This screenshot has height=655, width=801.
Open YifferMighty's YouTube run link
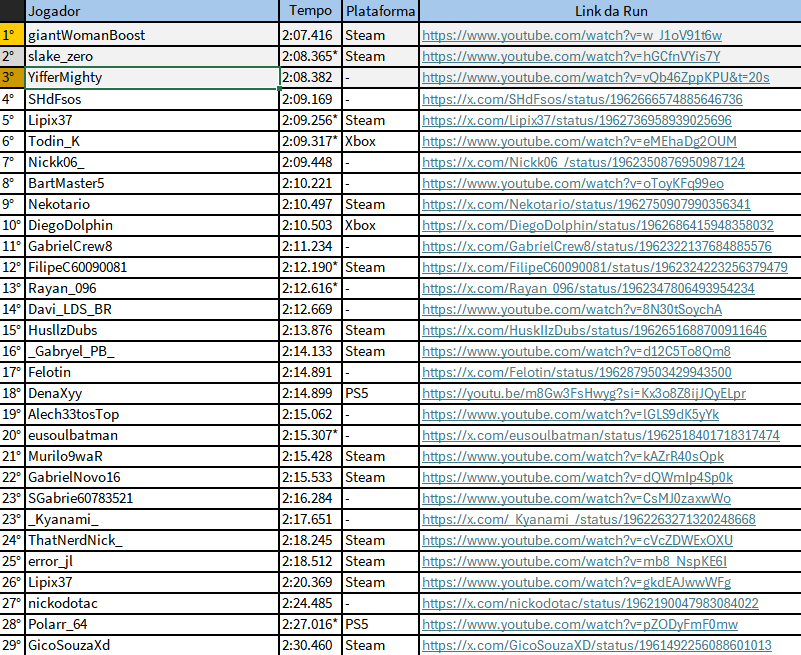[x=596, y=77]
